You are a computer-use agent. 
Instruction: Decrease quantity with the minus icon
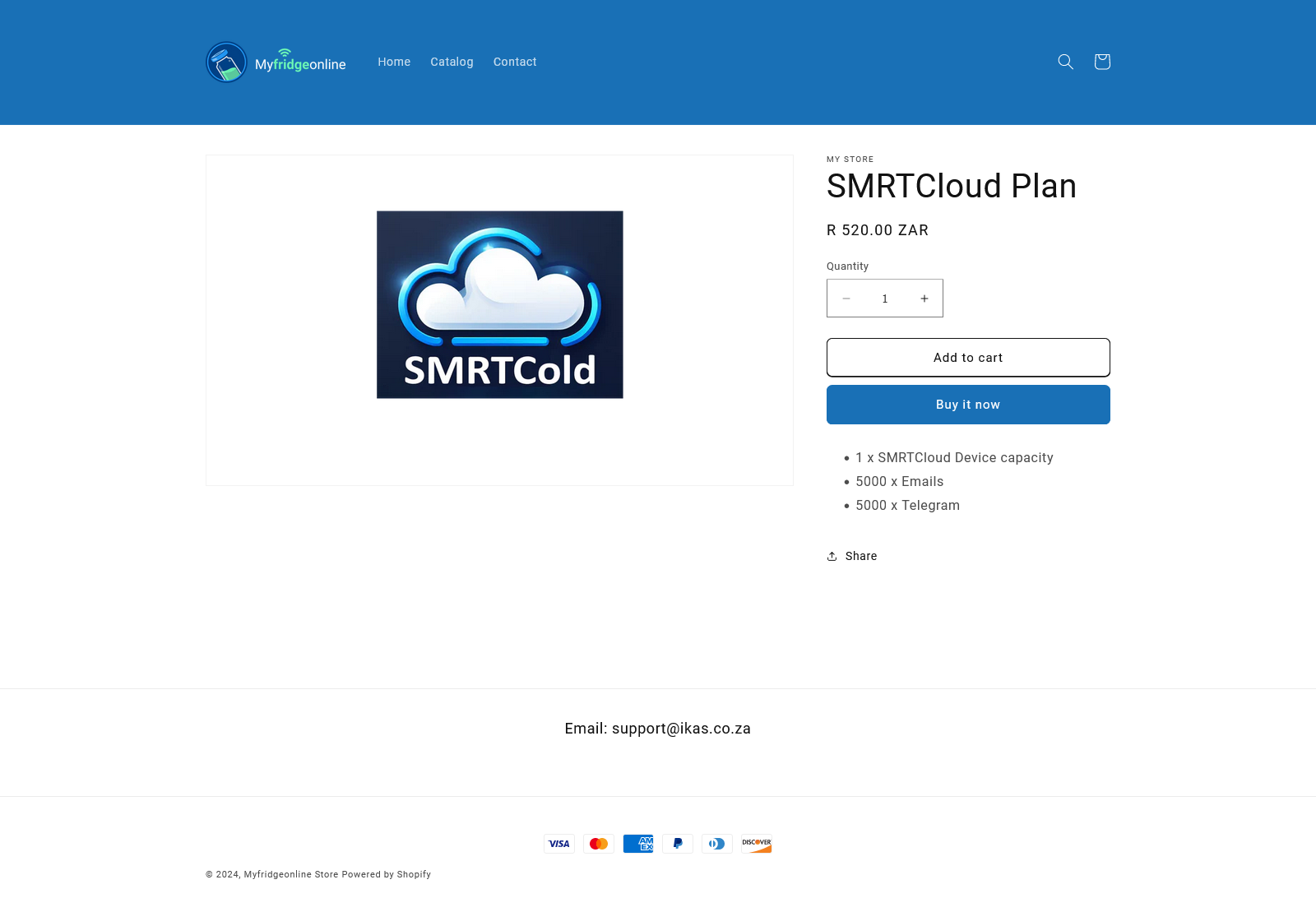[x=846, y=299]
